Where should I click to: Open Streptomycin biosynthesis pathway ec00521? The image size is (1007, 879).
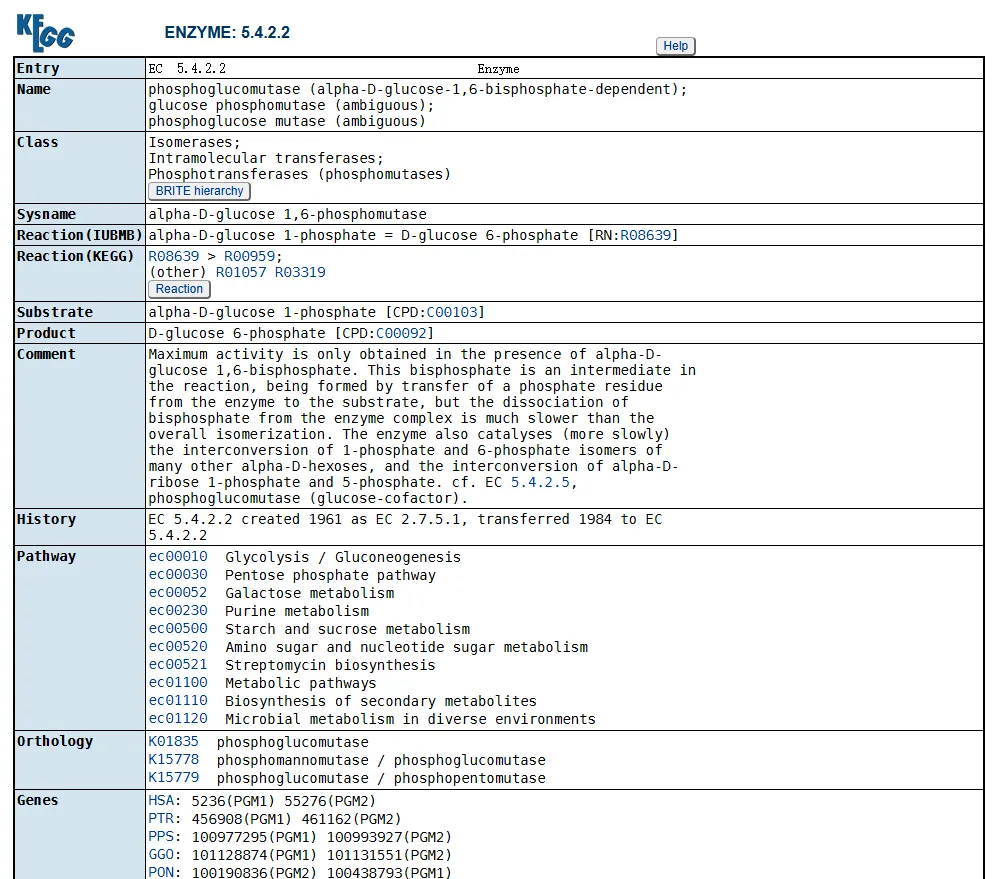click(178, 665)
